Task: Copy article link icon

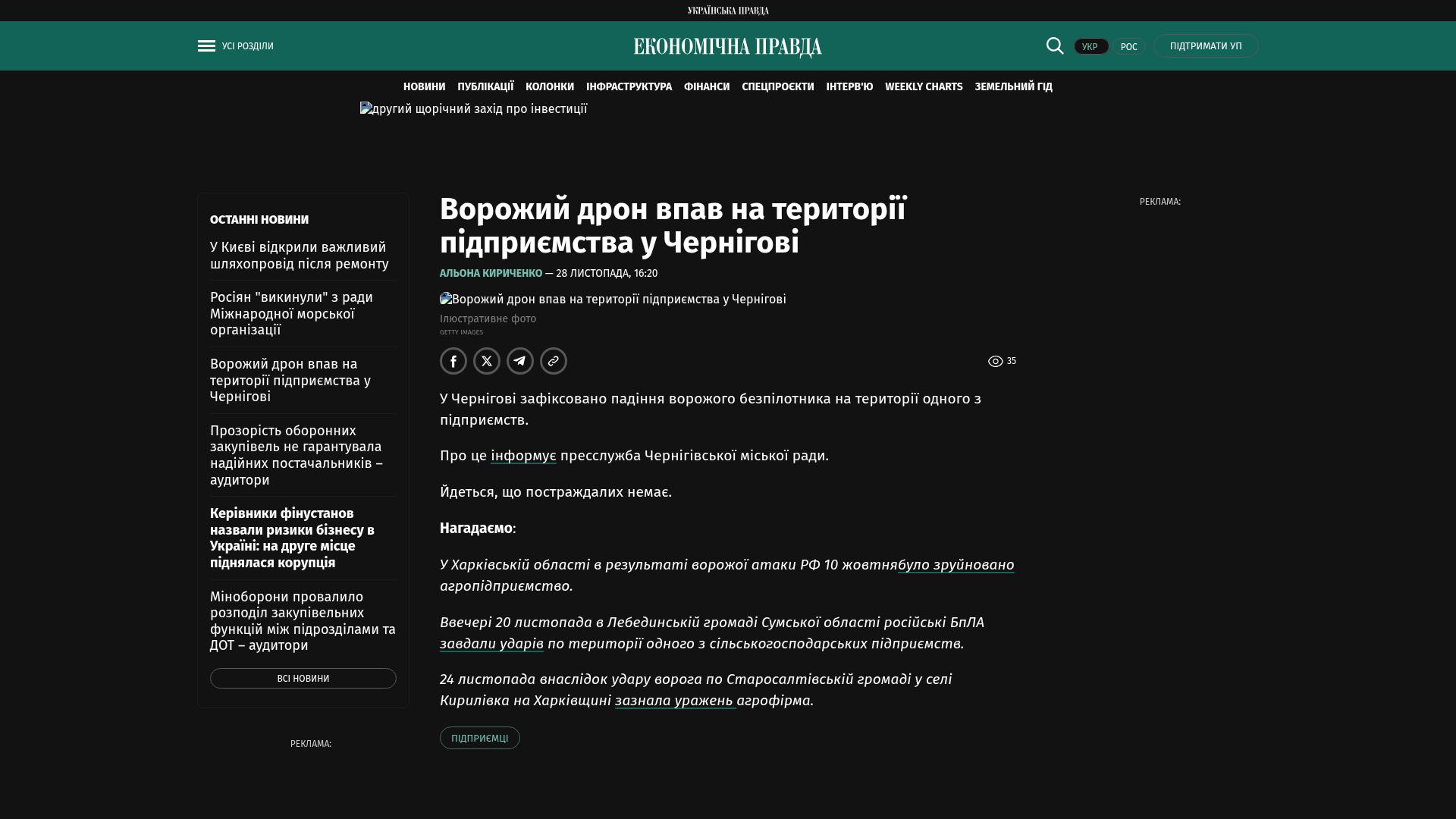Action: point(554,361)
